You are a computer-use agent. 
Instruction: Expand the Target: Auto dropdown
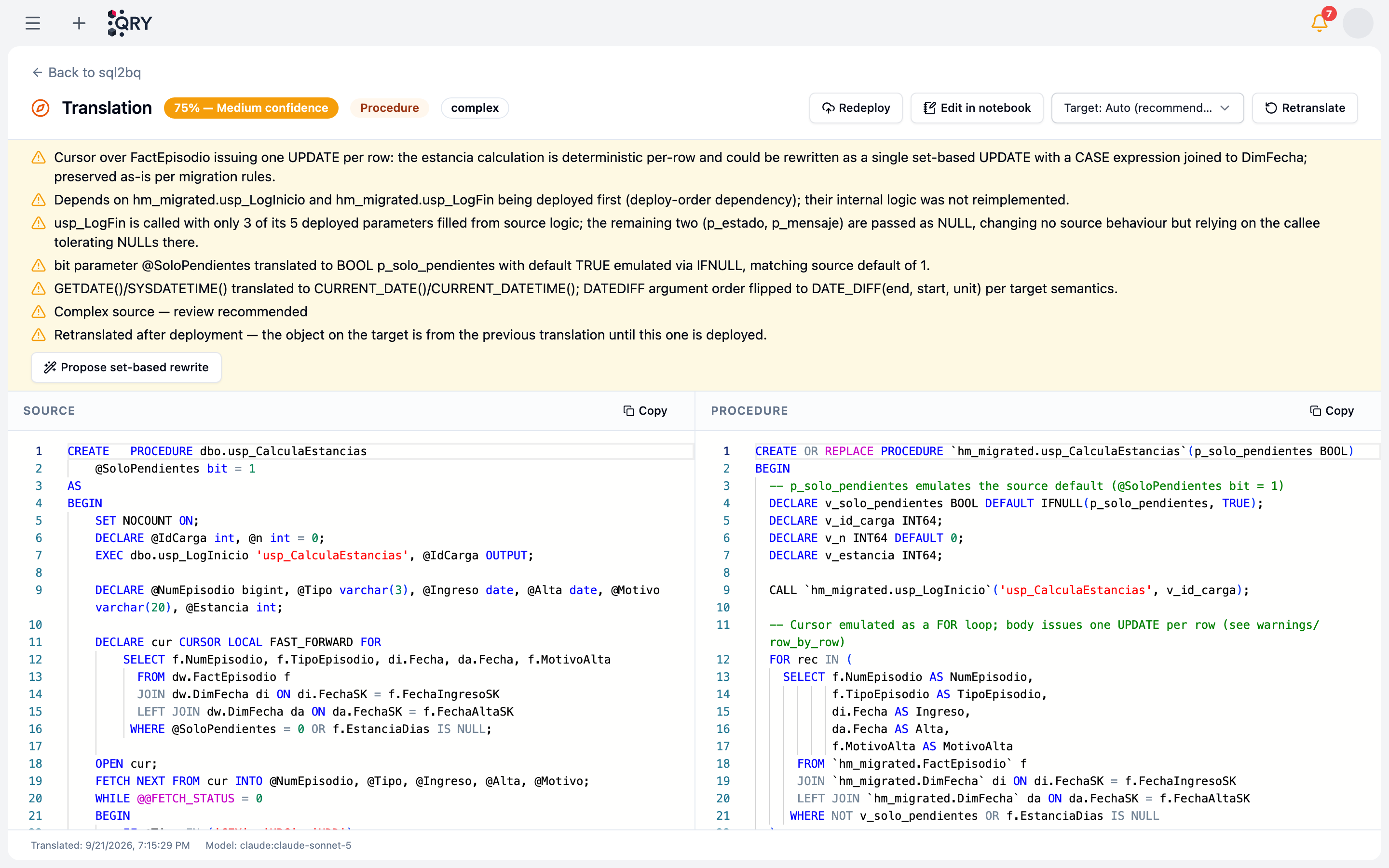click(1147, 108)
